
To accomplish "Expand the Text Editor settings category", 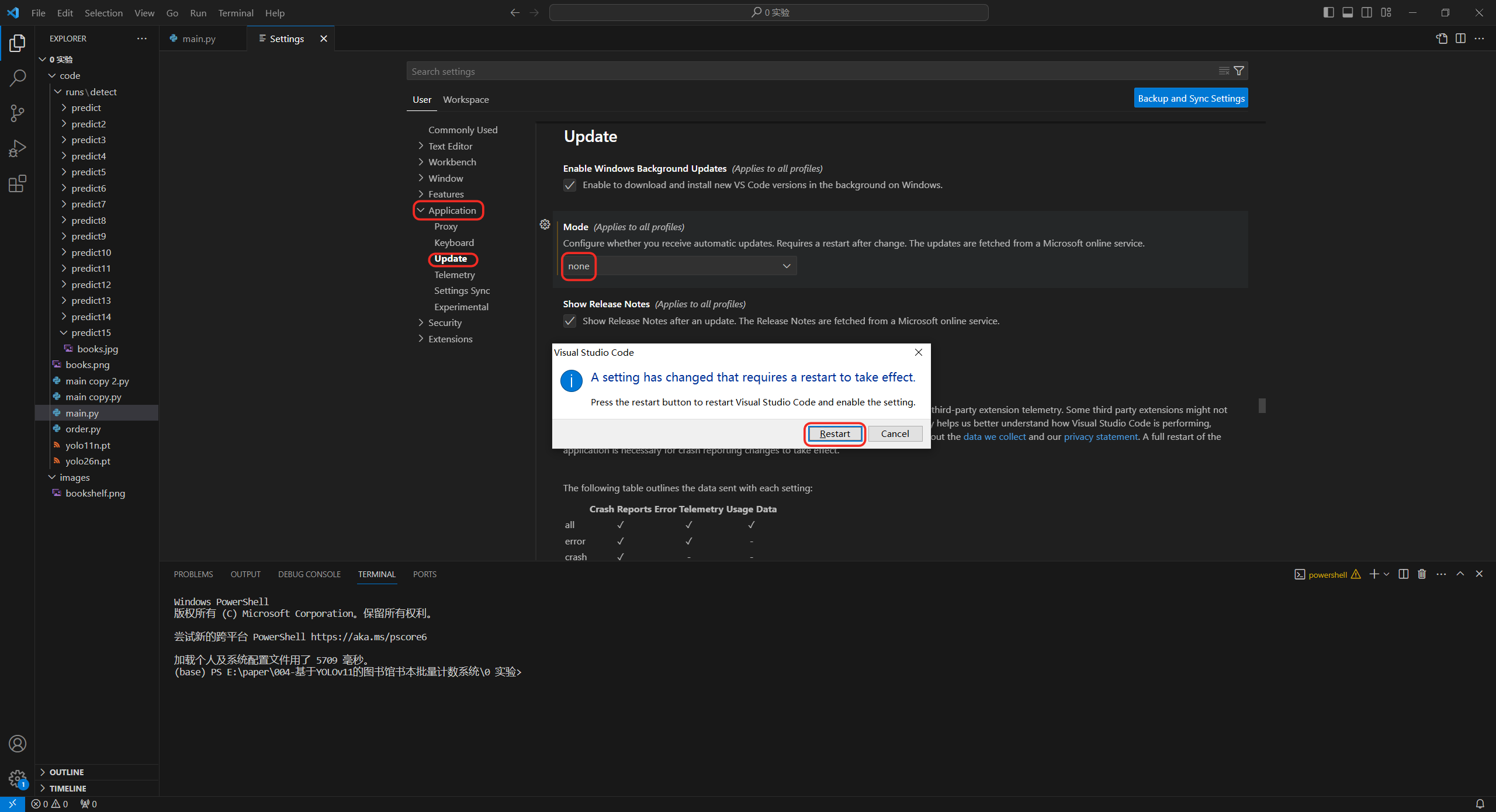I will tap(450, 146).
